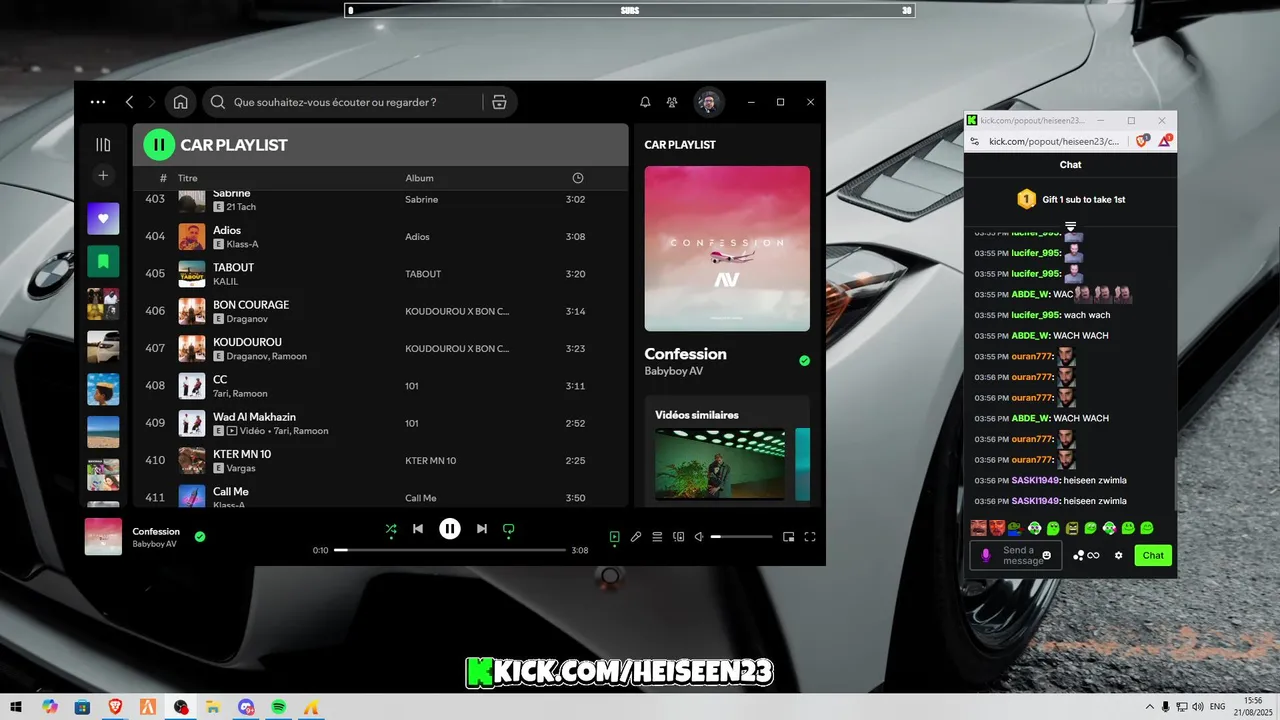Select the track Adios by Klass-A
The width and height of the screenshot is (1280, 720).
click(x=380, y=237)
